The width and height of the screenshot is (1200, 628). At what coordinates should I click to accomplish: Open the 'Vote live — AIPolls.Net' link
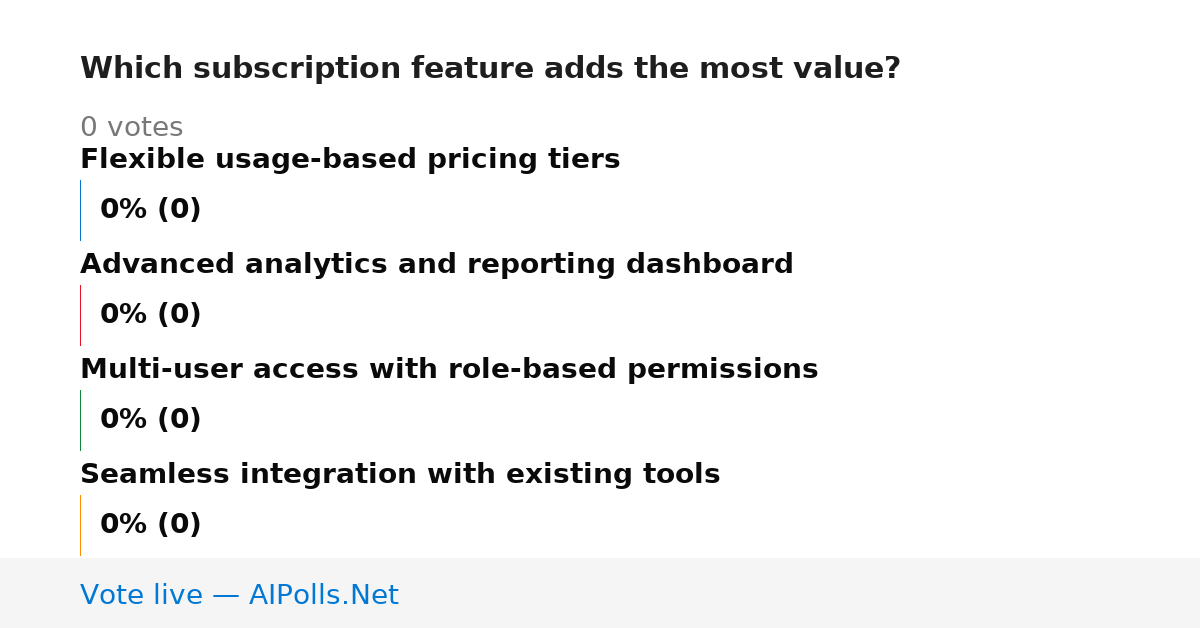tap(239, 596)
